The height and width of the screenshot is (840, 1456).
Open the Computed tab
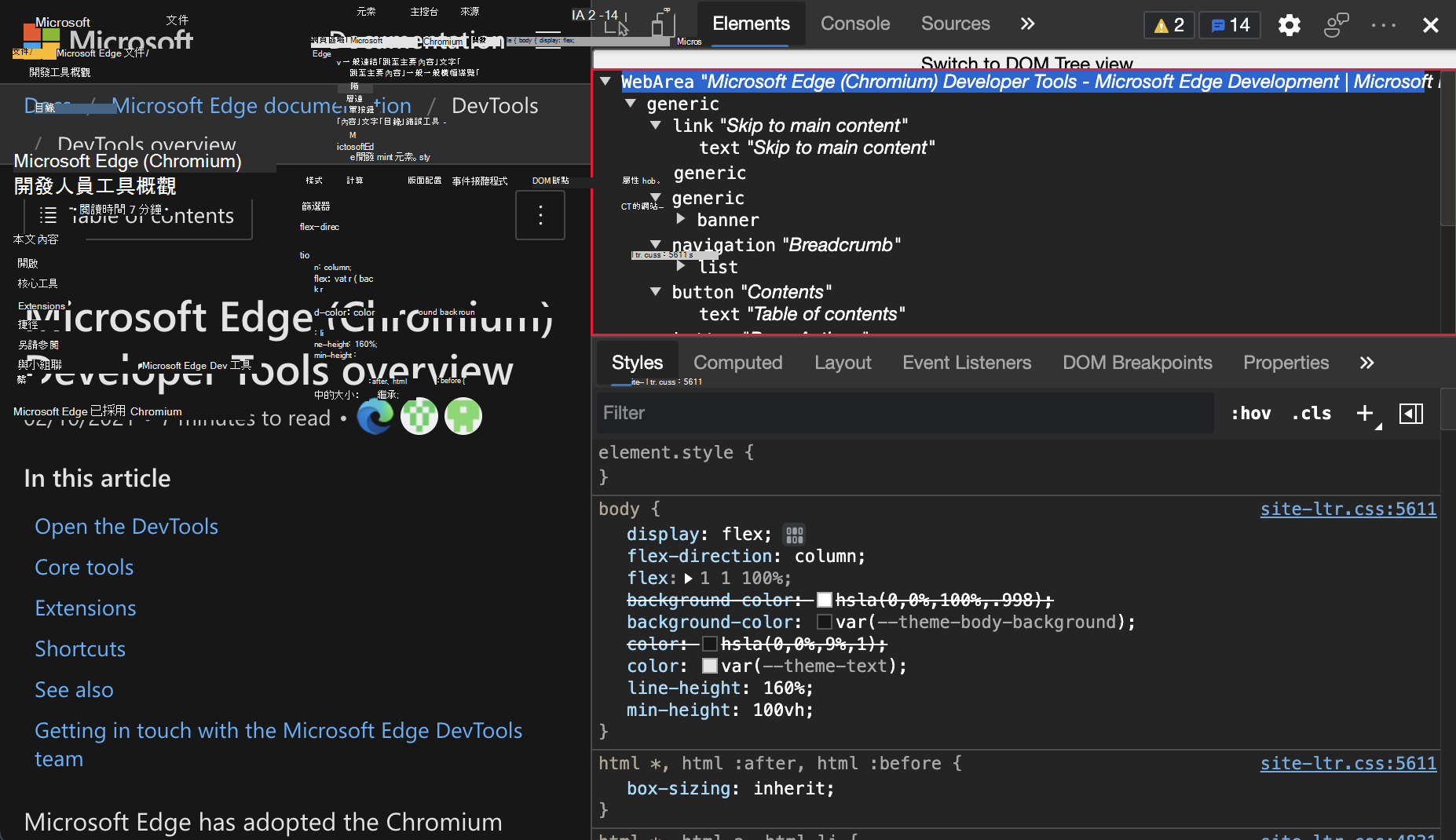[x=737, y=363]
